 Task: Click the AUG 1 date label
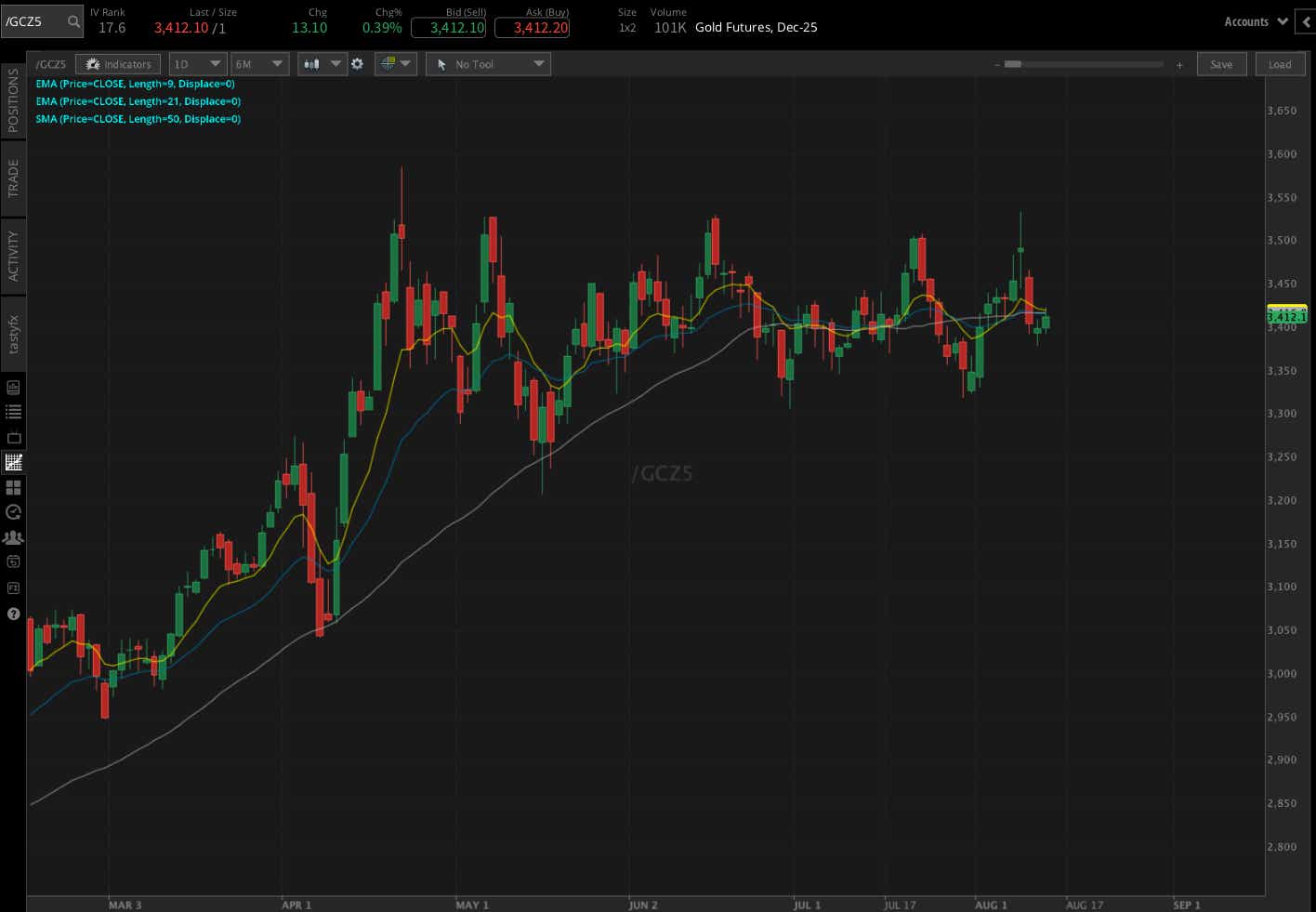991,905
